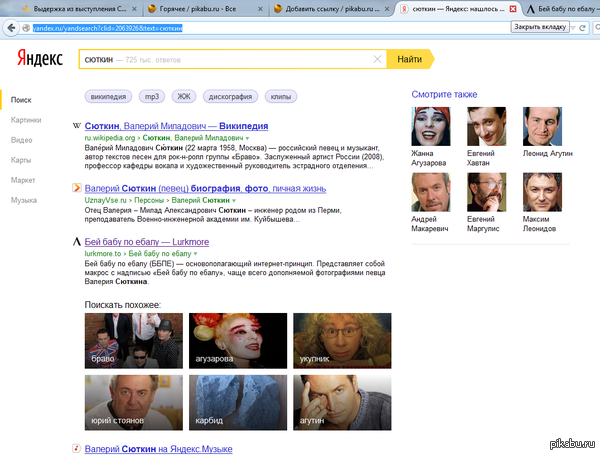Open the 'агузарова' similar search thumbnail
The width and height of the screenshot is (600, 455).
(238, 341)
